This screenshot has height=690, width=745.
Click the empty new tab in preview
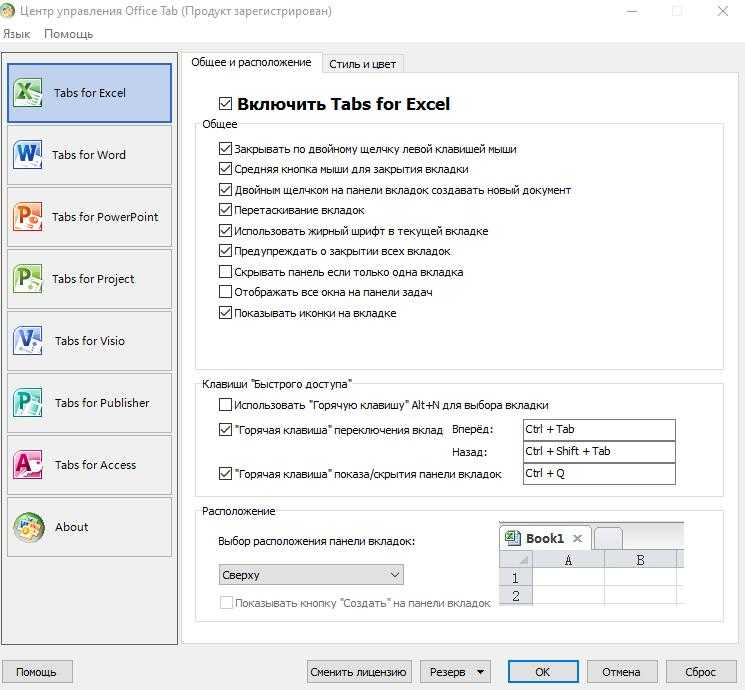pyautogui.click(x=608, y=539)
